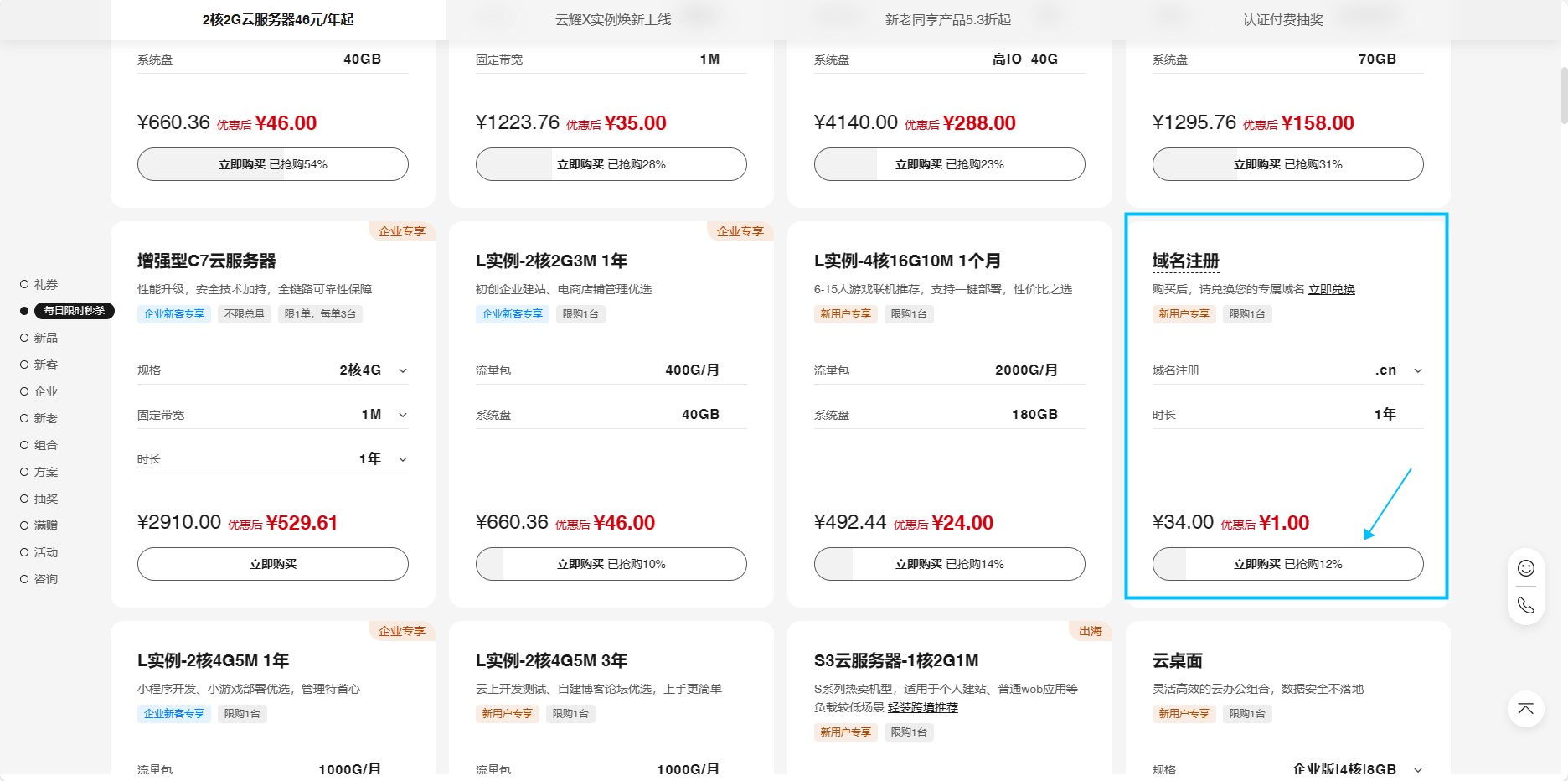The height and width of the screenshot is (781, 1568).
Task: Click the 不限总量 tag
Action: 245,314
